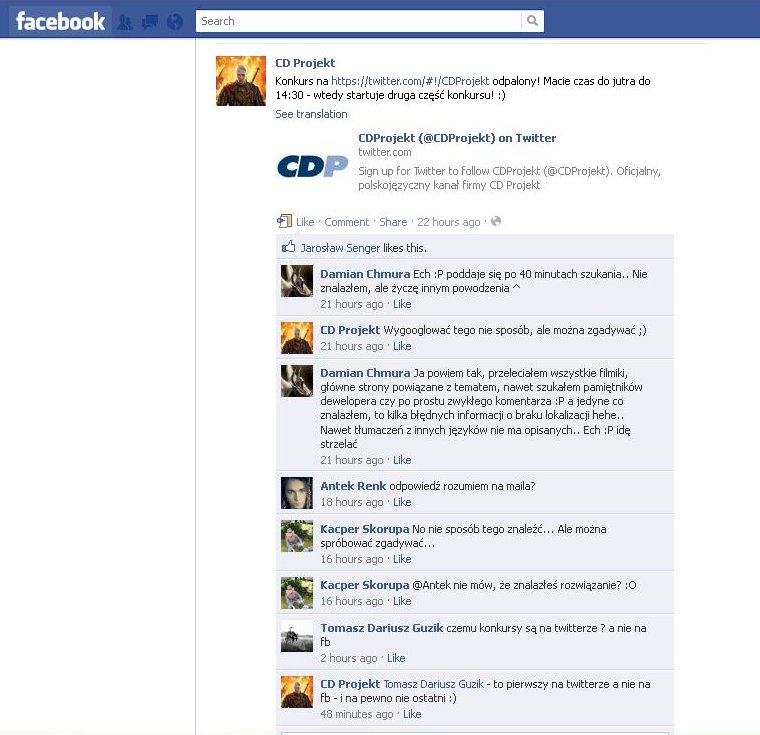Open Damian Chmura name on 'Ech :P poddaje' comment
760x735 pixels.
[365, 274]
